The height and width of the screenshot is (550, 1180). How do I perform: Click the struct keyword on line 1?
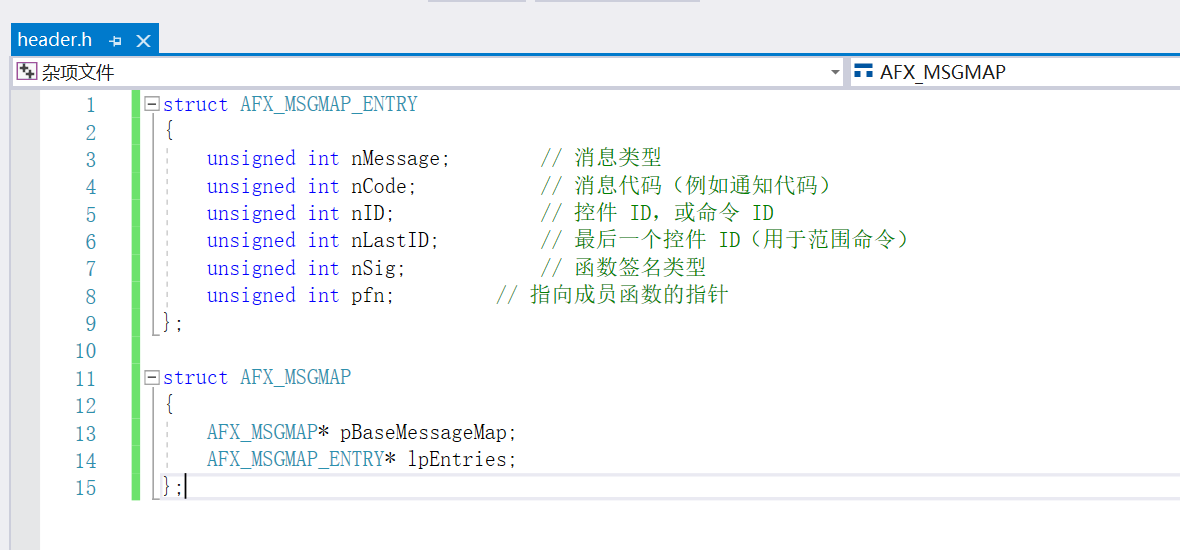(195, 104)
